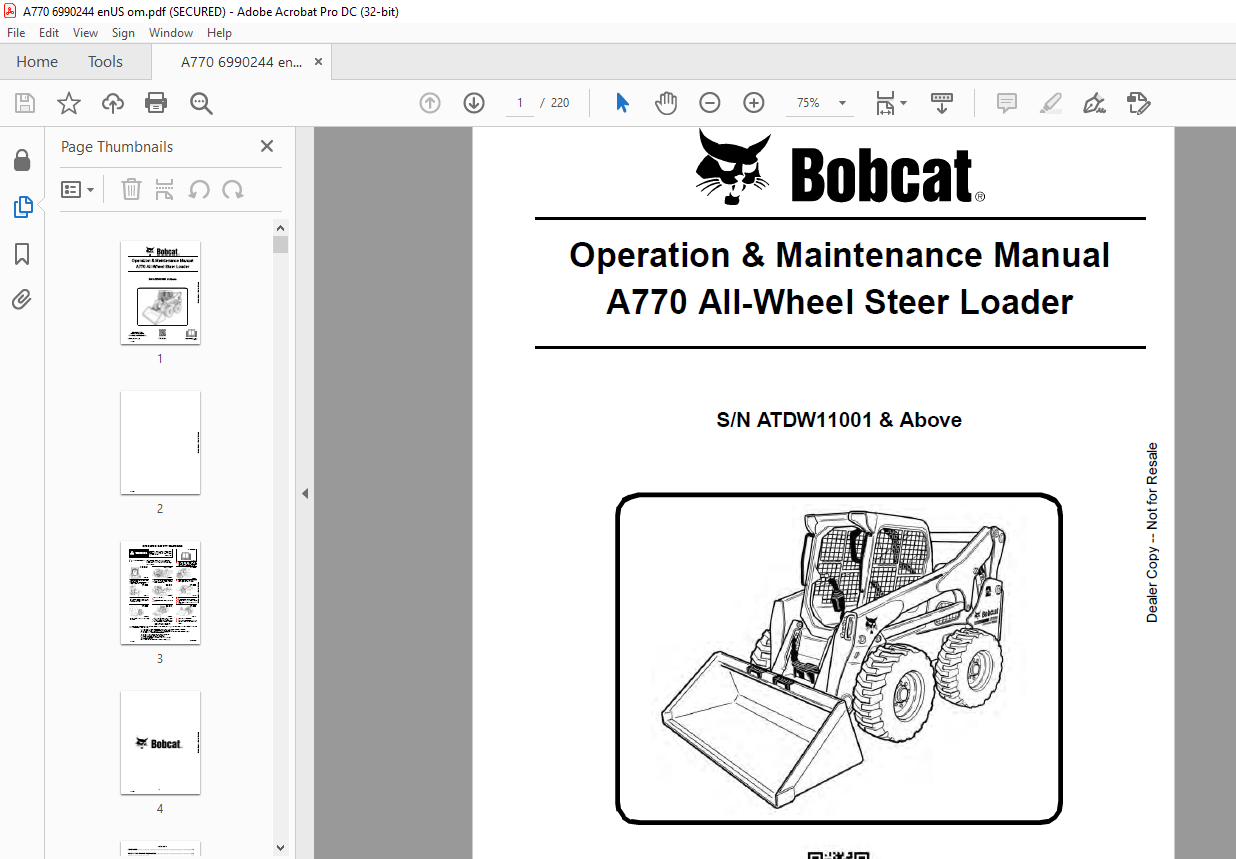The width and height of the screenshot is (1236, 859).
Task: Click thumbnails scrollbar up arrow
Action: pos(280,227)
